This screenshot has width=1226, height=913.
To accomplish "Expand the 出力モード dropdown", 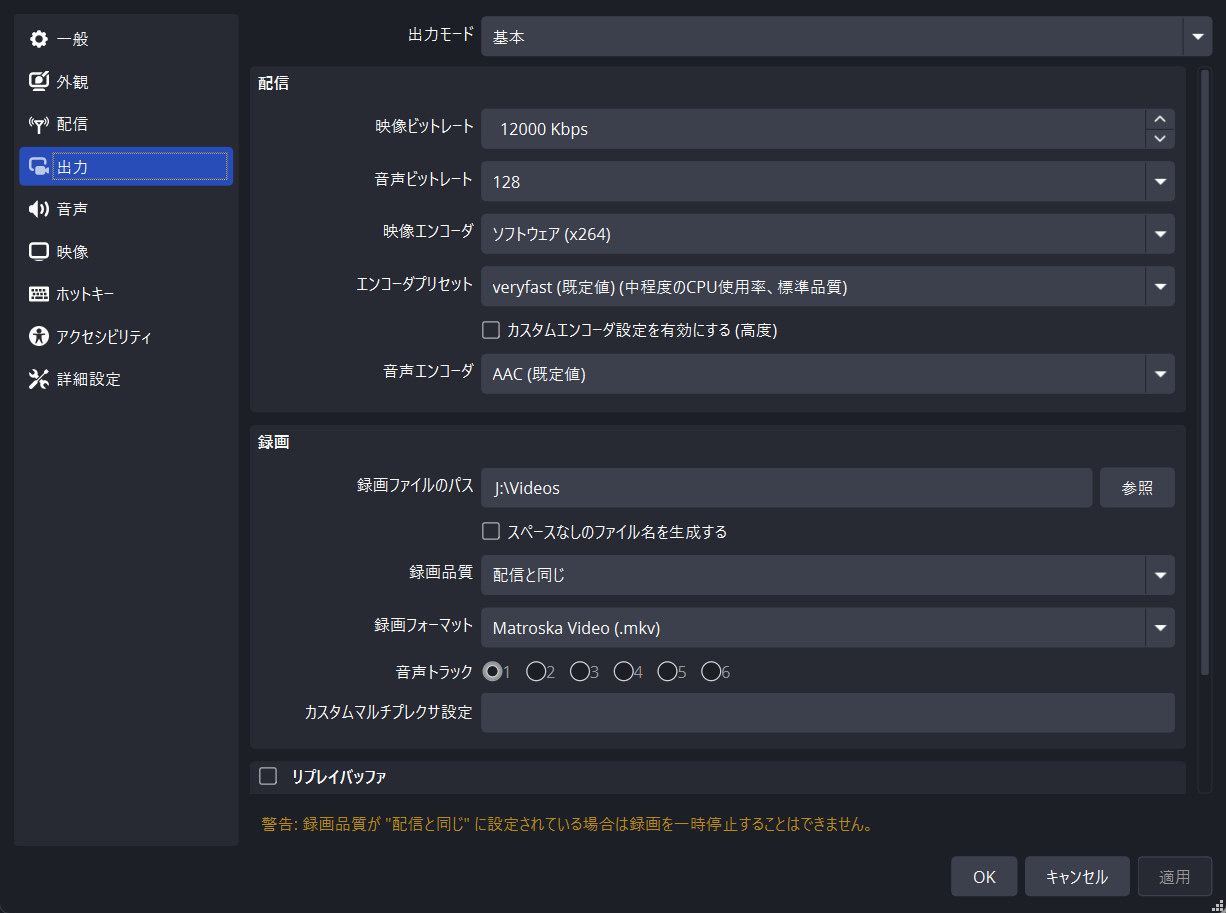I will 1197,37.
